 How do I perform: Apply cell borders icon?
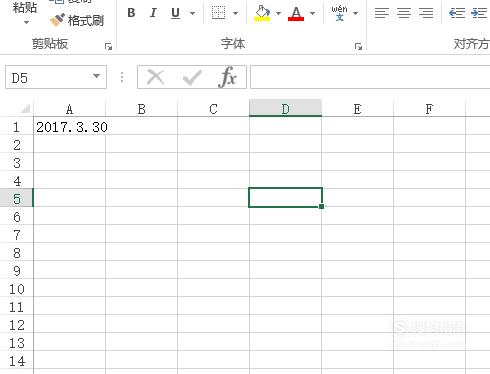218,13
